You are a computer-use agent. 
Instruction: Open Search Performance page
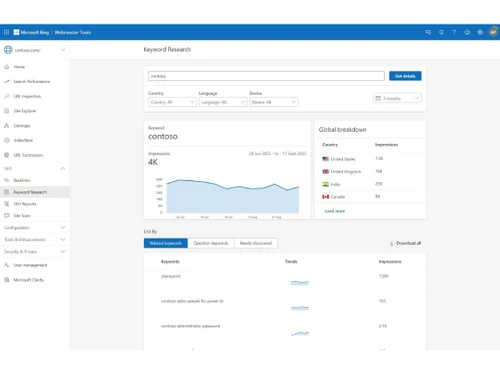(32, 82)
